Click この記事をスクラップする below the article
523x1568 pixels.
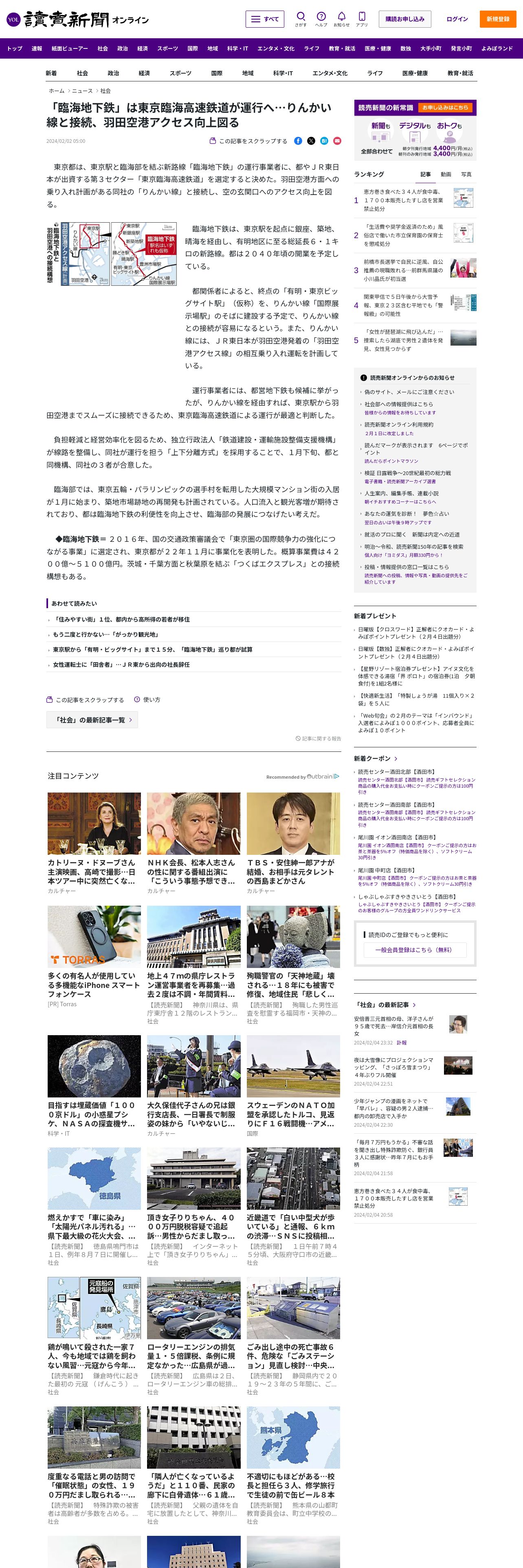click(85, 699)
